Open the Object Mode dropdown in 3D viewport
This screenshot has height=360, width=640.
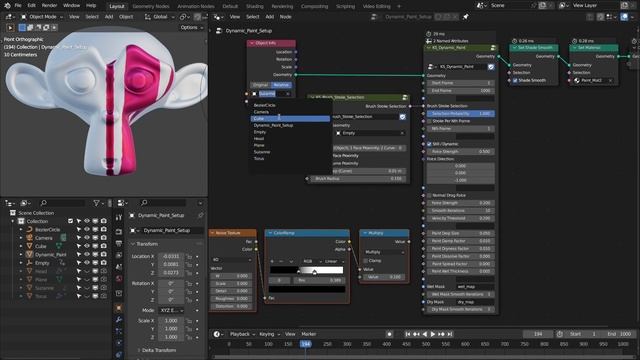click(x=42, y=17)
